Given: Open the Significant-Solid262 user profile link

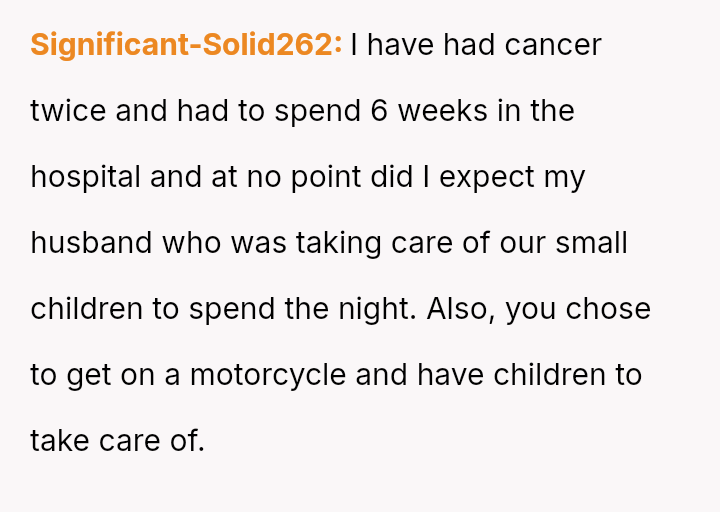Looking at the screenshot, I should tap(186, 45).
